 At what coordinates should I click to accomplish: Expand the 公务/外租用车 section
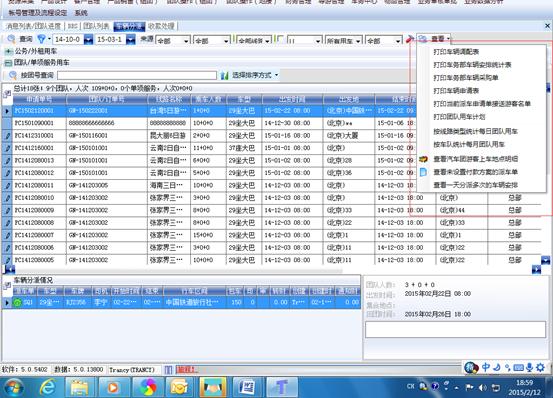[x=8, y=51]
